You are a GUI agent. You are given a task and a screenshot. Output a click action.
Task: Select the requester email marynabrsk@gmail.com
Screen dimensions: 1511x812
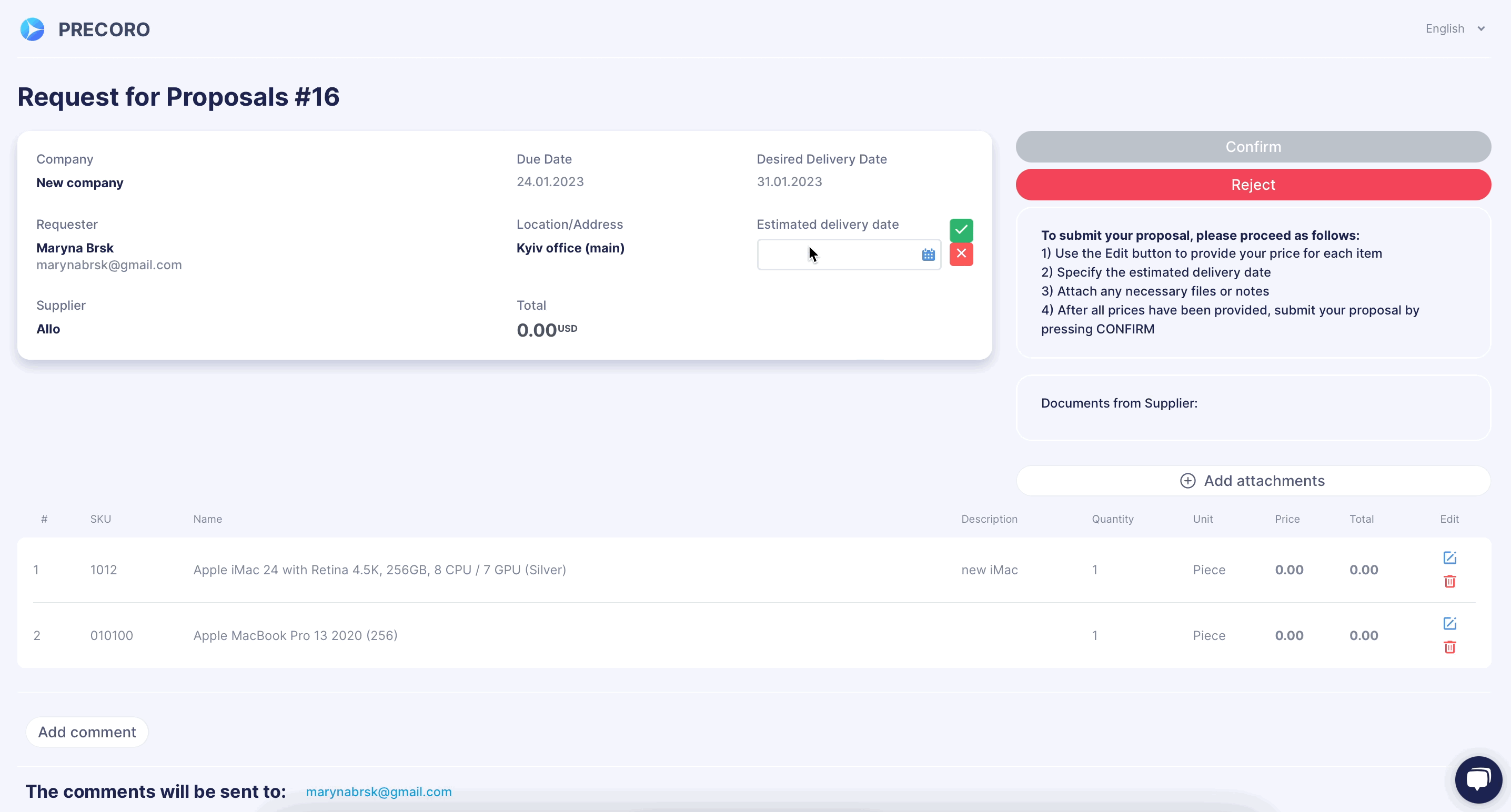(109, 265)
